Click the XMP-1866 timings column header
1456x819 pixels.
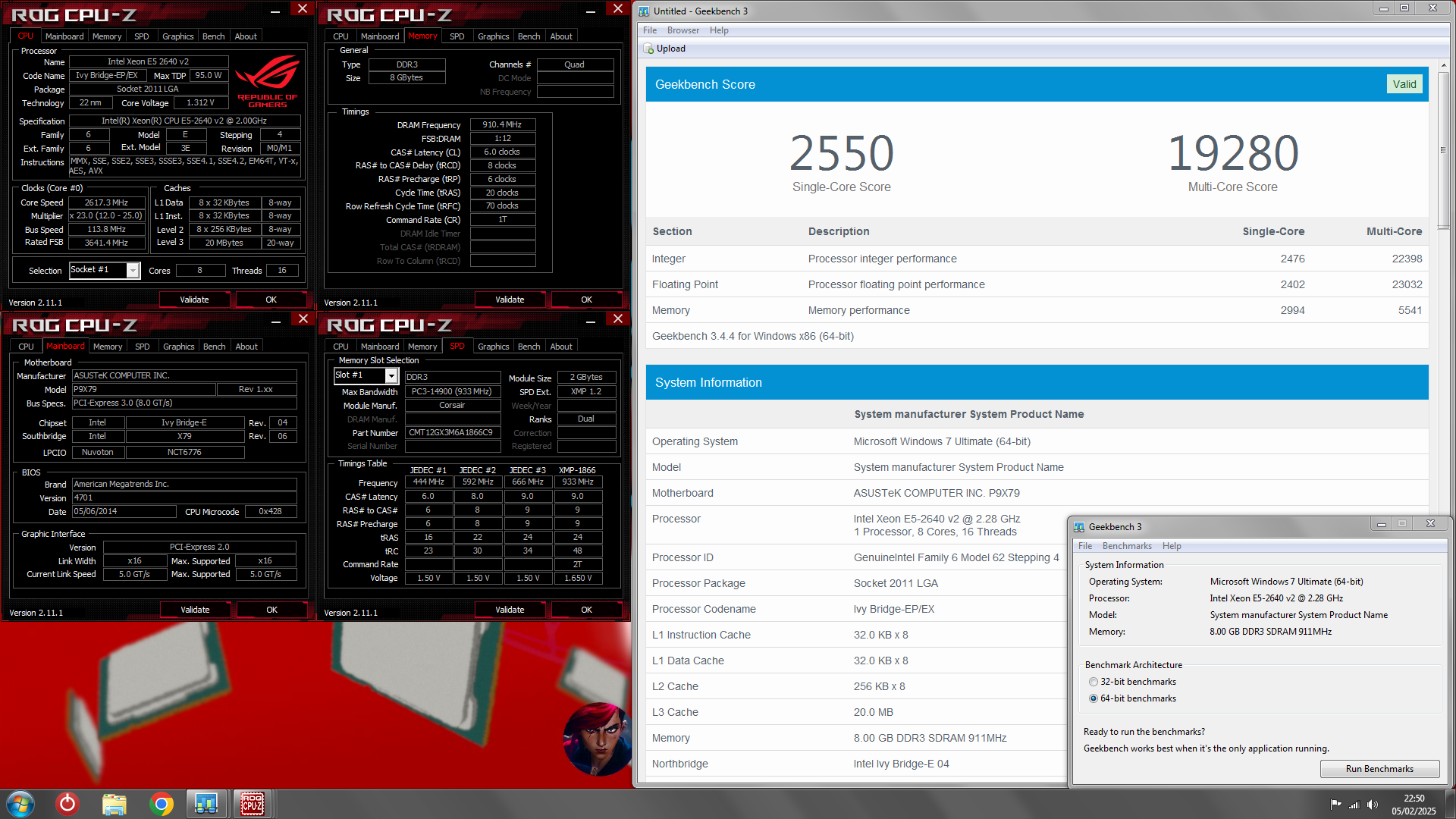click(x=577, y=470)
